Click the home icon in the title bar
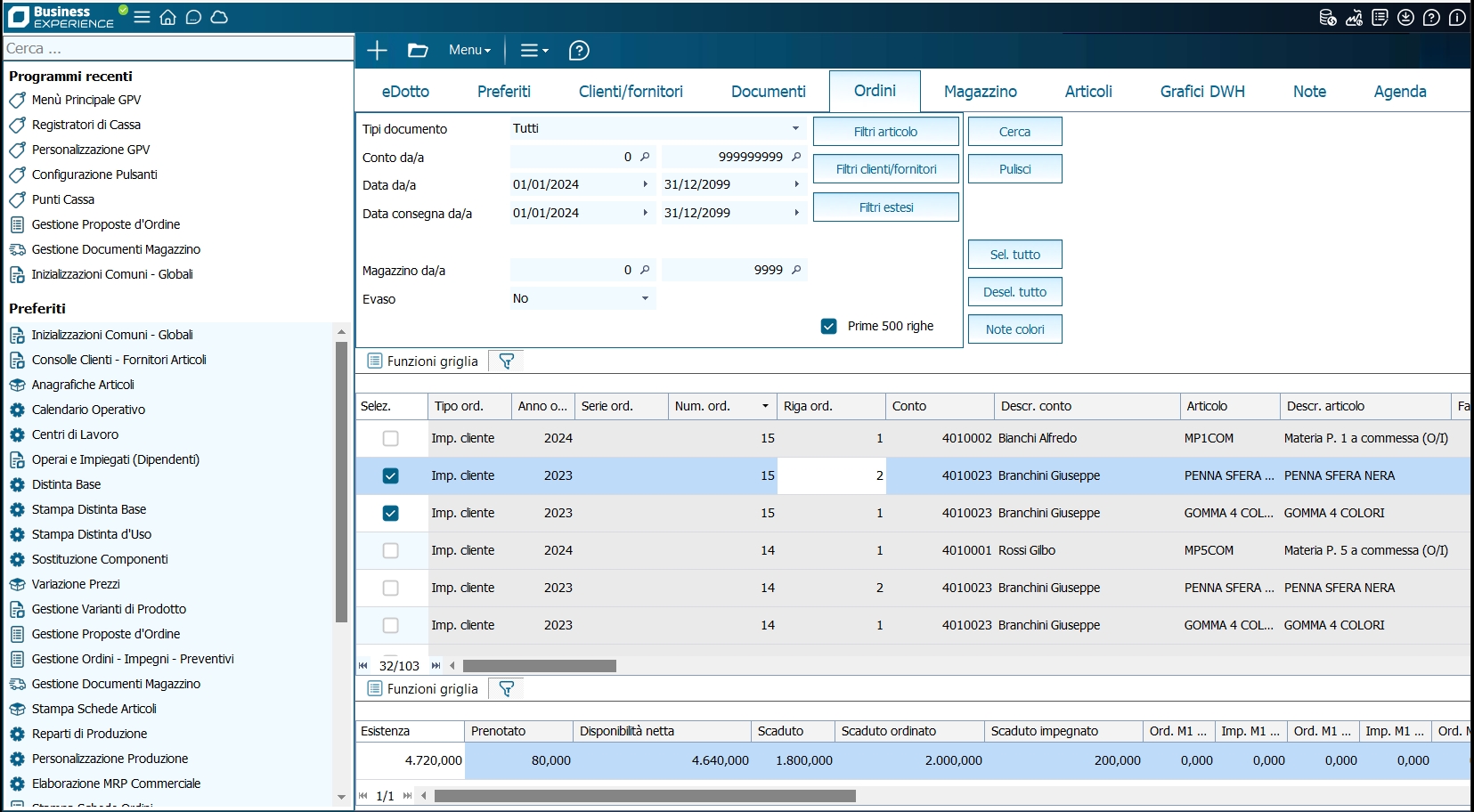 167,17
